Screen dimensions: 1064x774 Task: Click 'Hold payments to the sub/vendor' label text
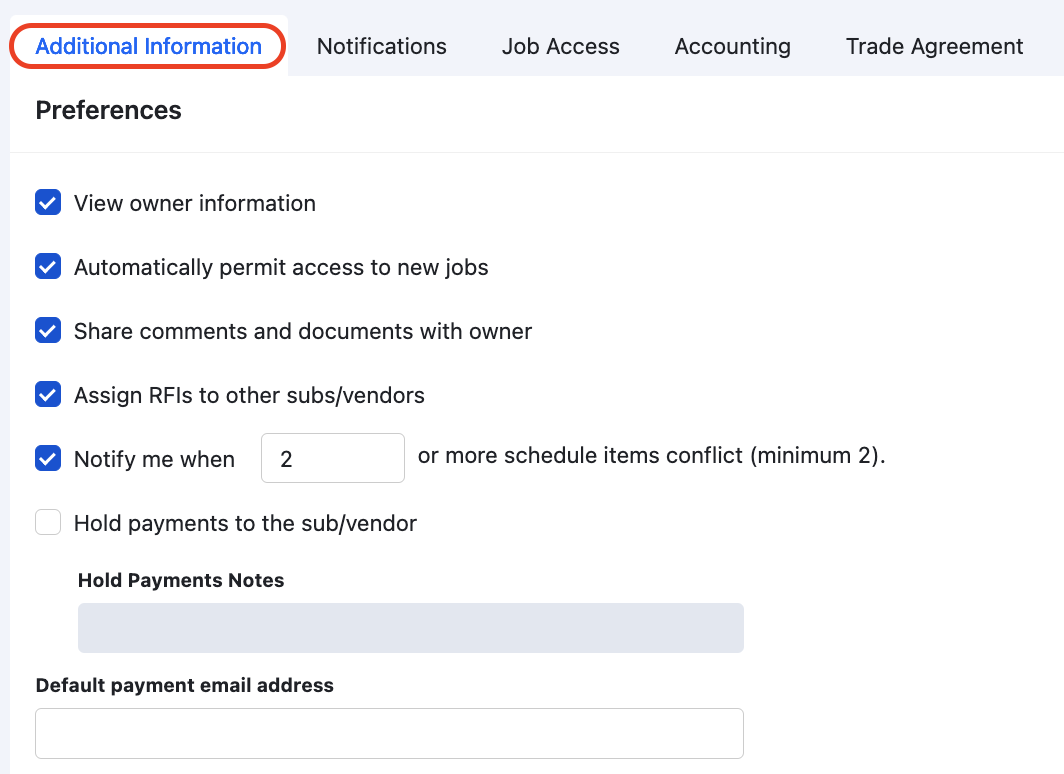pos(245,523)
